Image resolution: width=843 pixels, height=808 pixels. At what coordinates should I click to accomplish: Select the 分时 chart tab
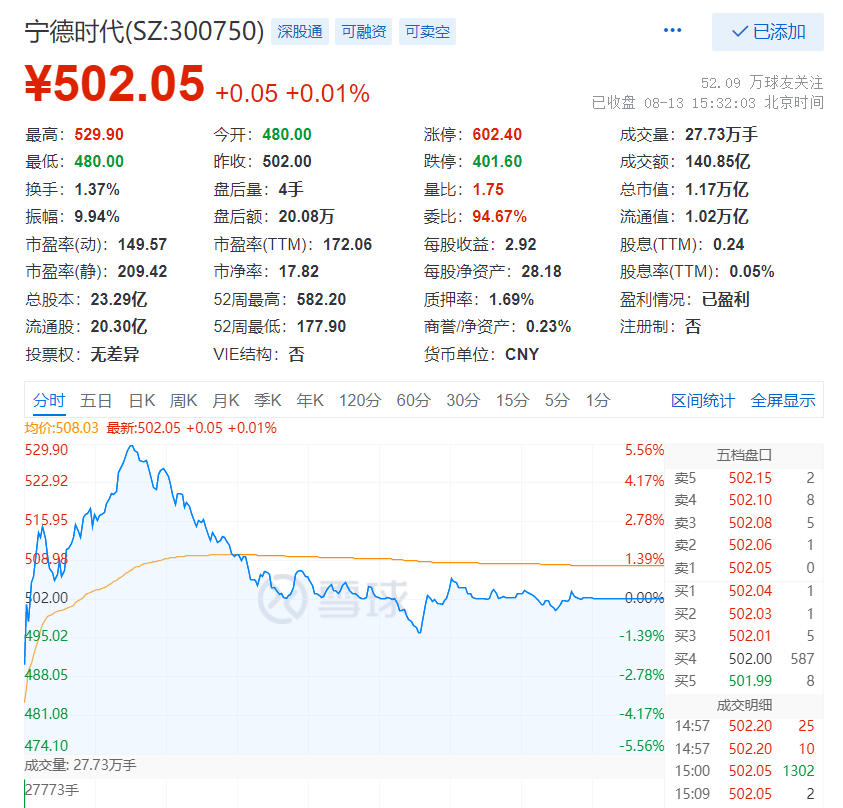point(49,401)
